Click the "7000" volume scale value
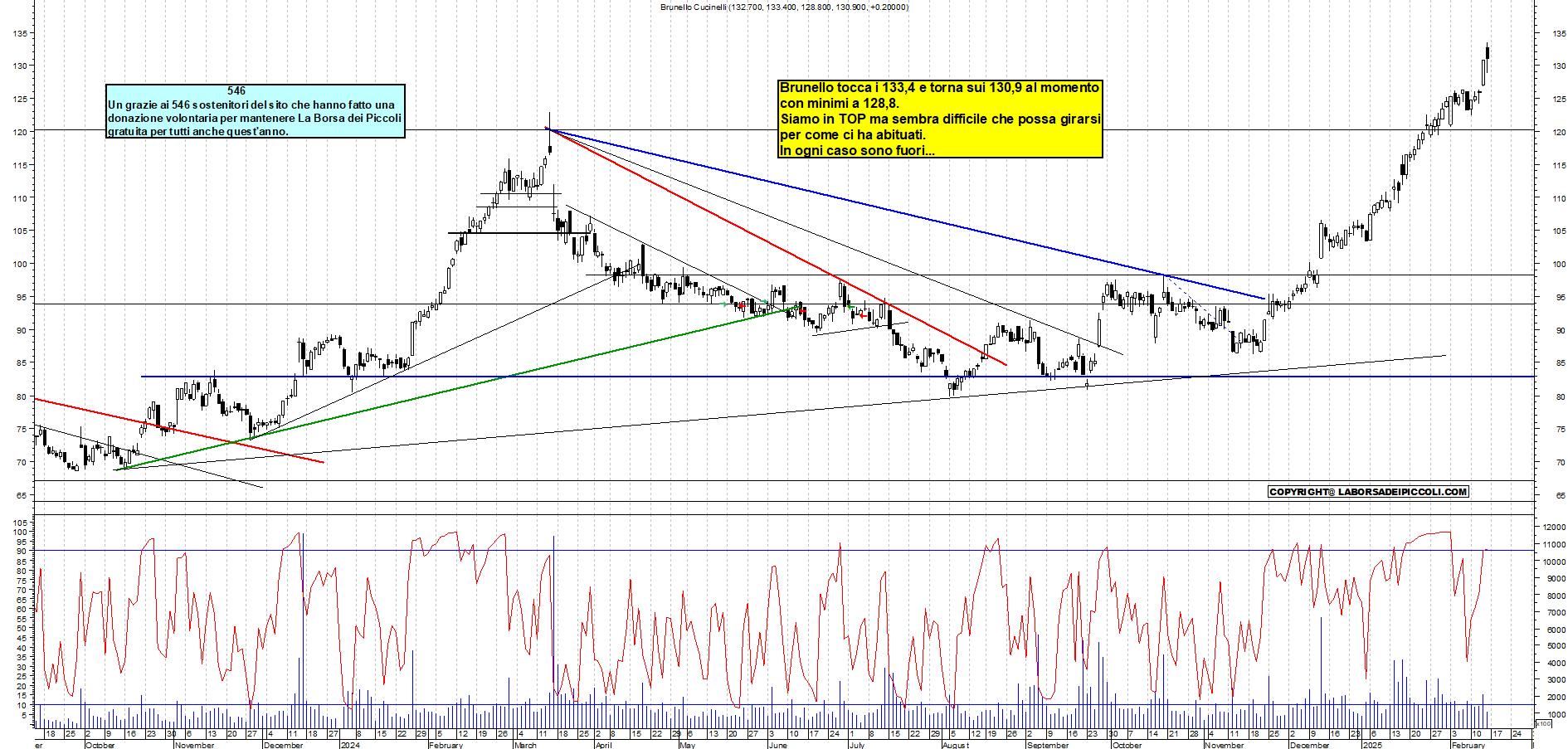Viewport: 1568px width, 749px height. (1556, 613)
